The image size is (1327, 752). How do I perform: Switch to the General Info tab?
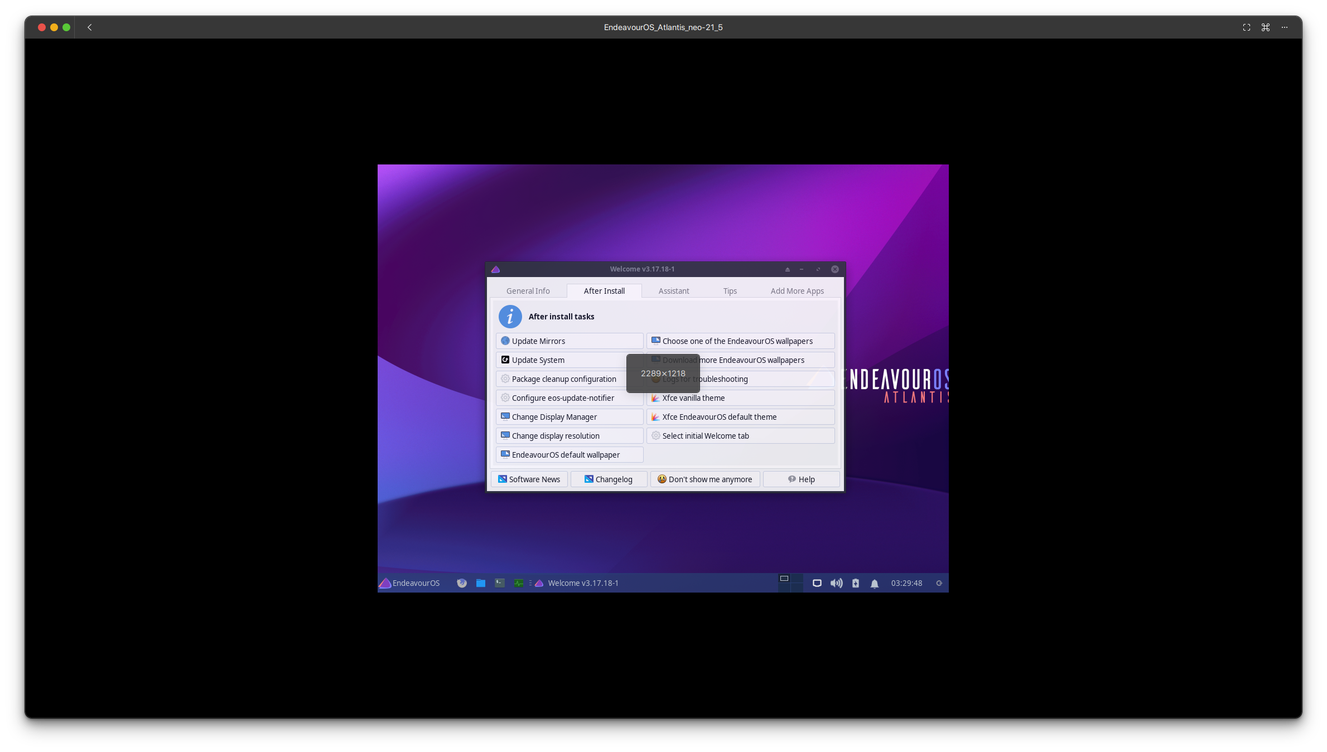point(528,291)
